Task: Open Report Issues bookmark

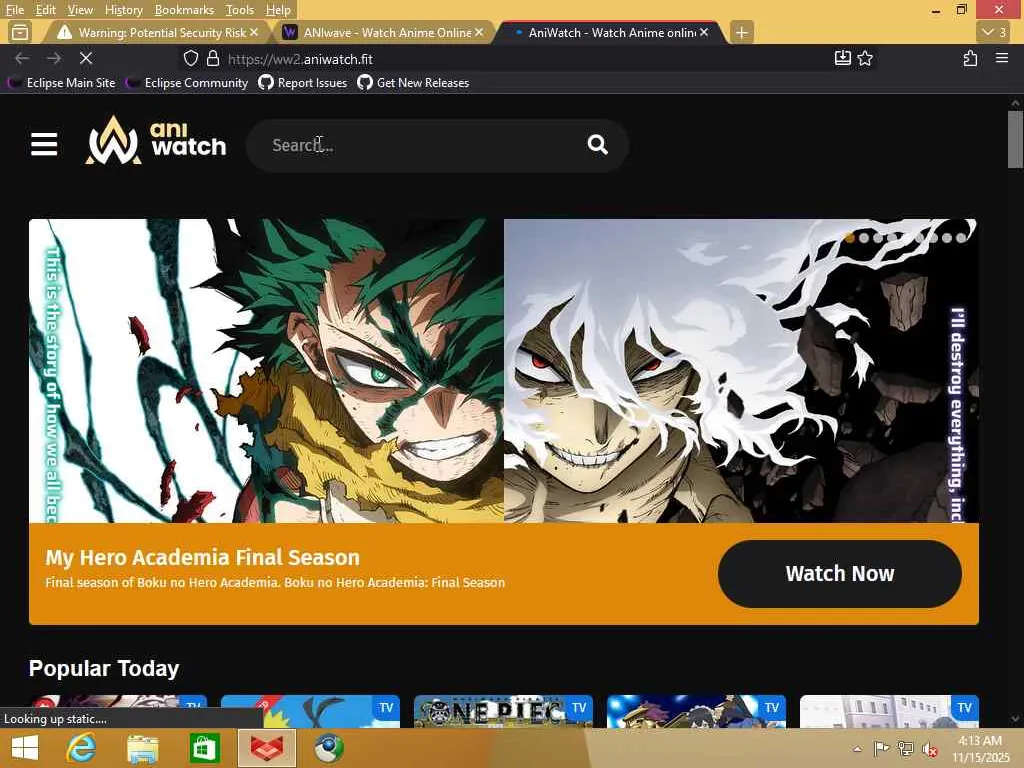Action: [x=302, y=83]
